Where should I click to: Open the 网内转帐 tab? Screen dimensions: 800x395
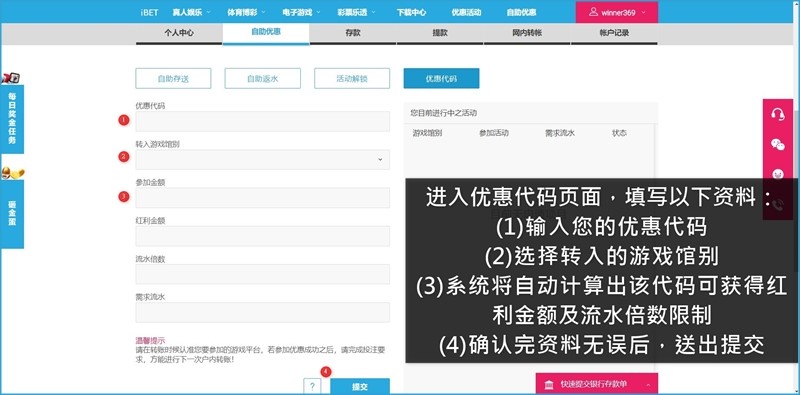coord(527,33)
